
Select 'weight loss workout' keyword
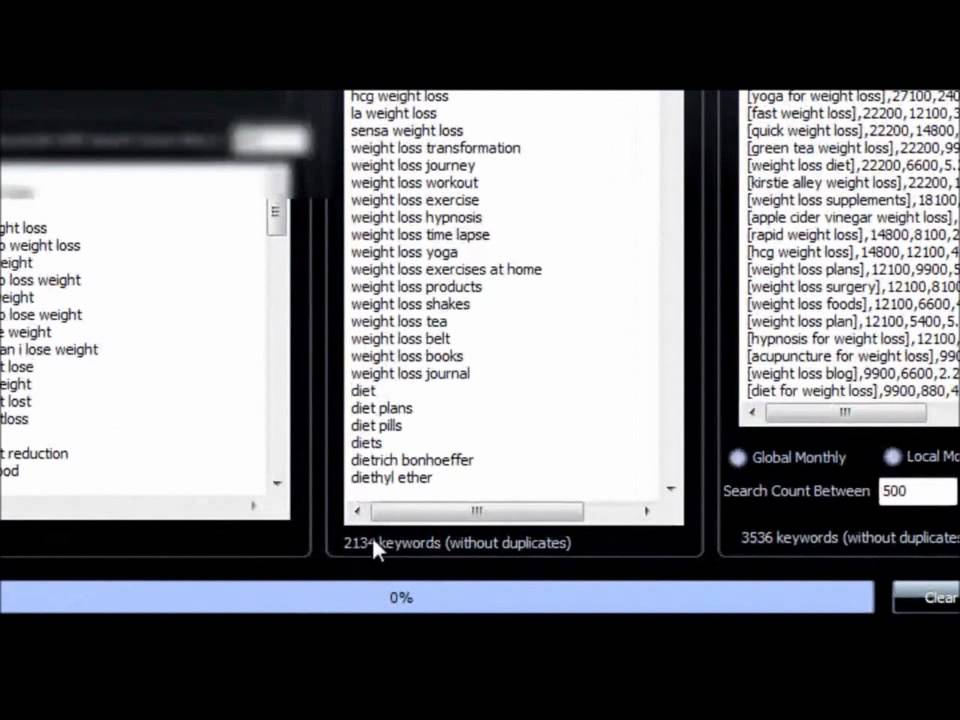414,182
